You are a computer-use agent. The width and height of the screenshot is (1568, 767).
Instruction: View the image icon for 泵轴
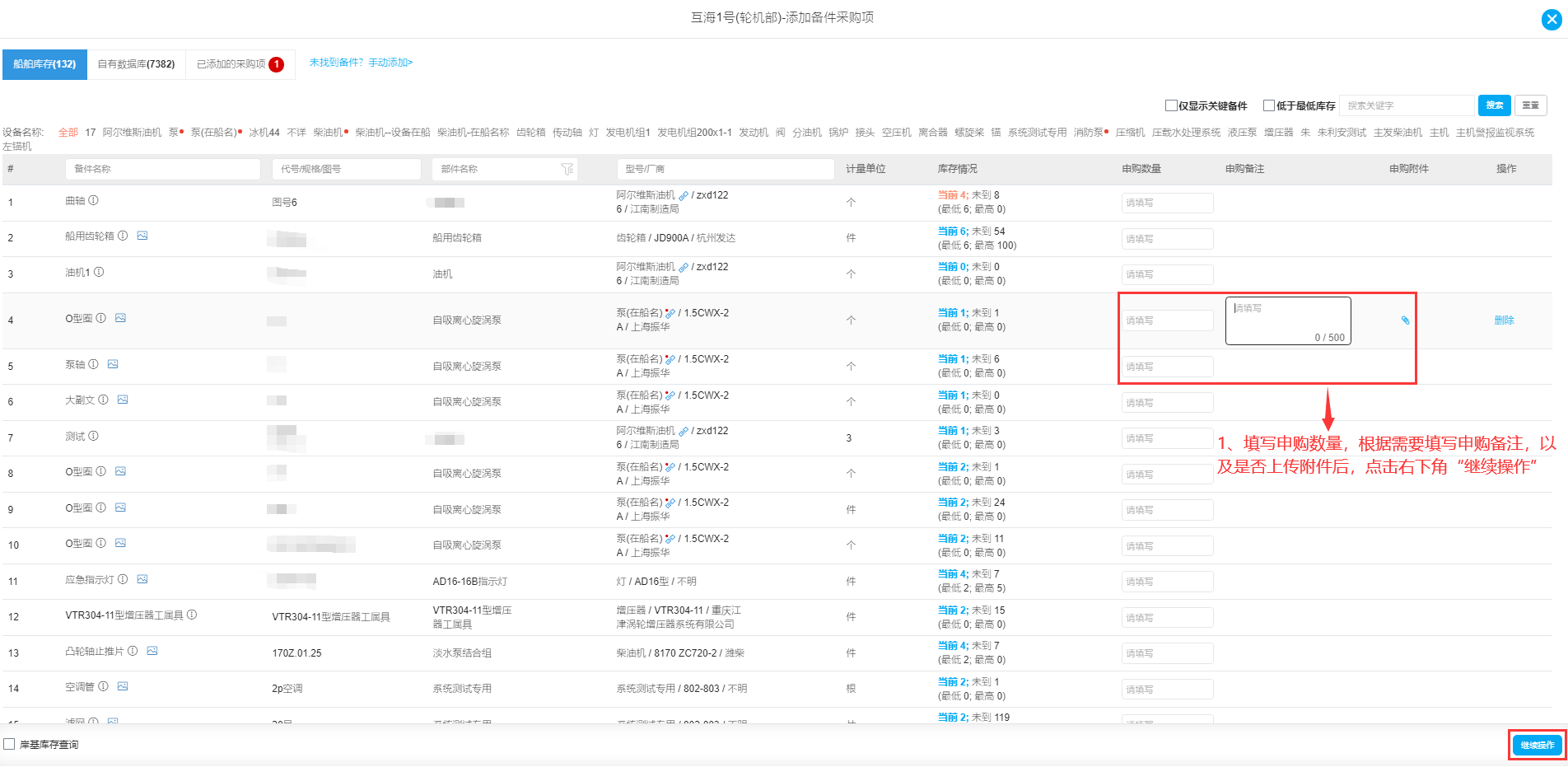113,364
